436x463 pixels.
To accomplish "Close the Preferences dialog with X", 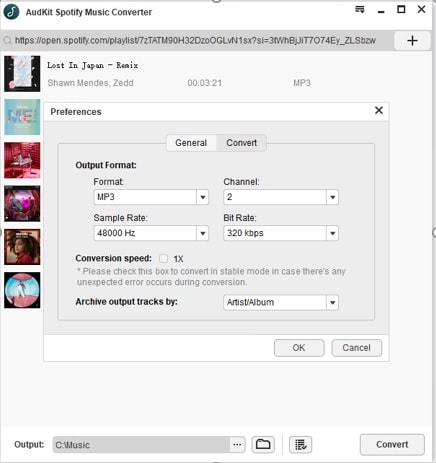I will [379, 110].
